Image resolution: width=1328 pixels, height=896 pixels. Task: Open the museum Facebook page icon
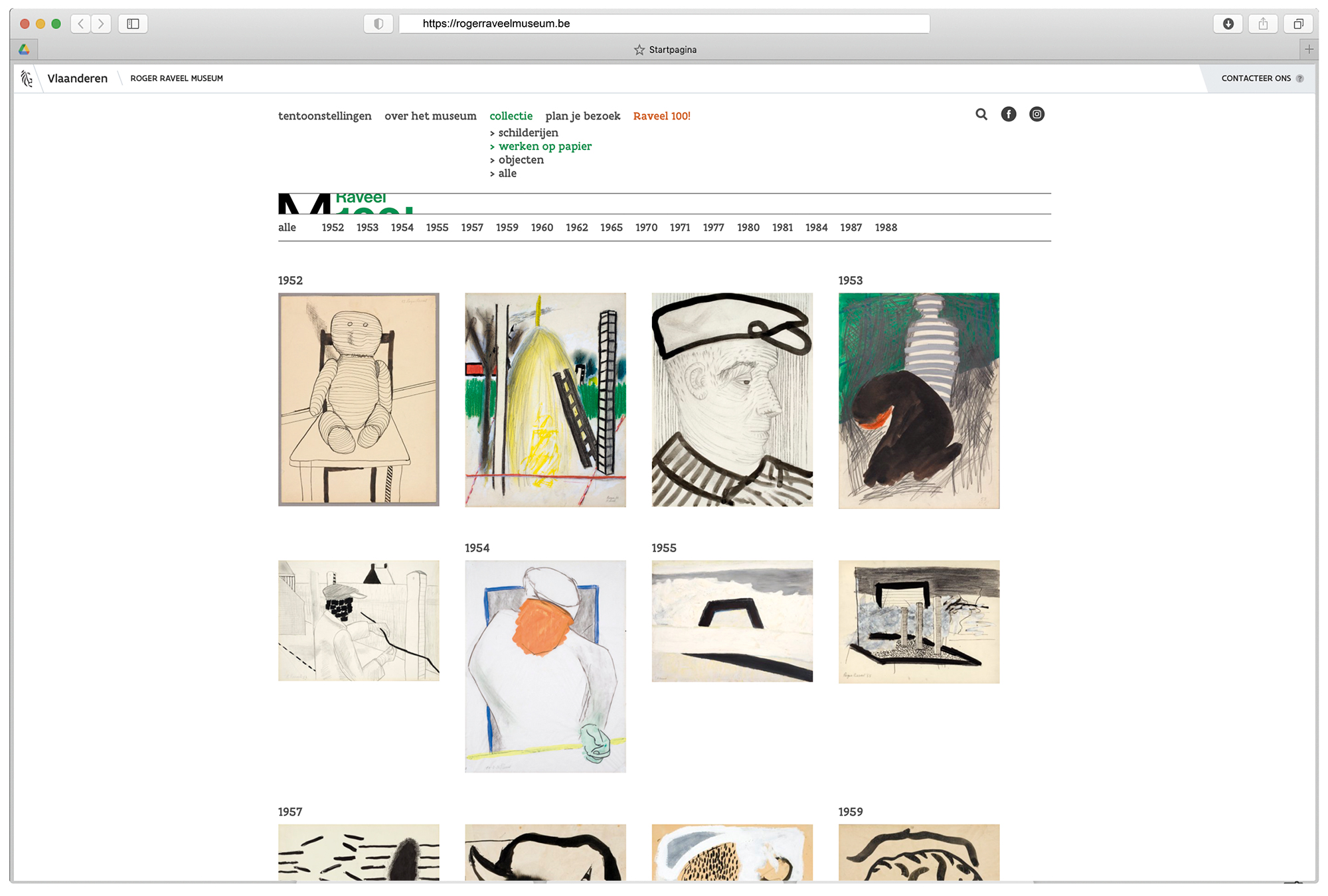(x=1009, y=114)
